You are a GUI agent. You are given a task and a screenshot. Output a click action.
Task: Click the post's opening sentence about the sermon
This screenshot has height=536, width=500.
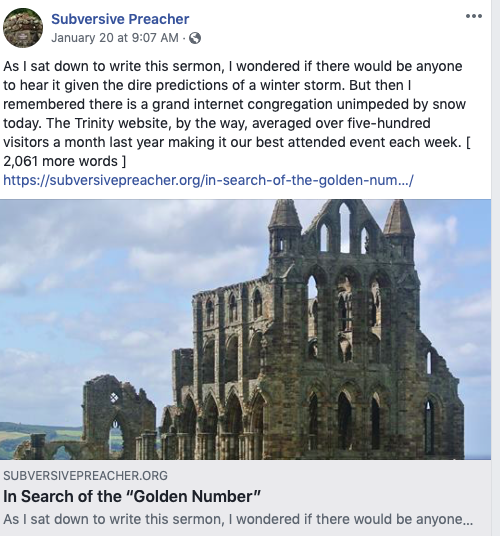tap(232, 76)
